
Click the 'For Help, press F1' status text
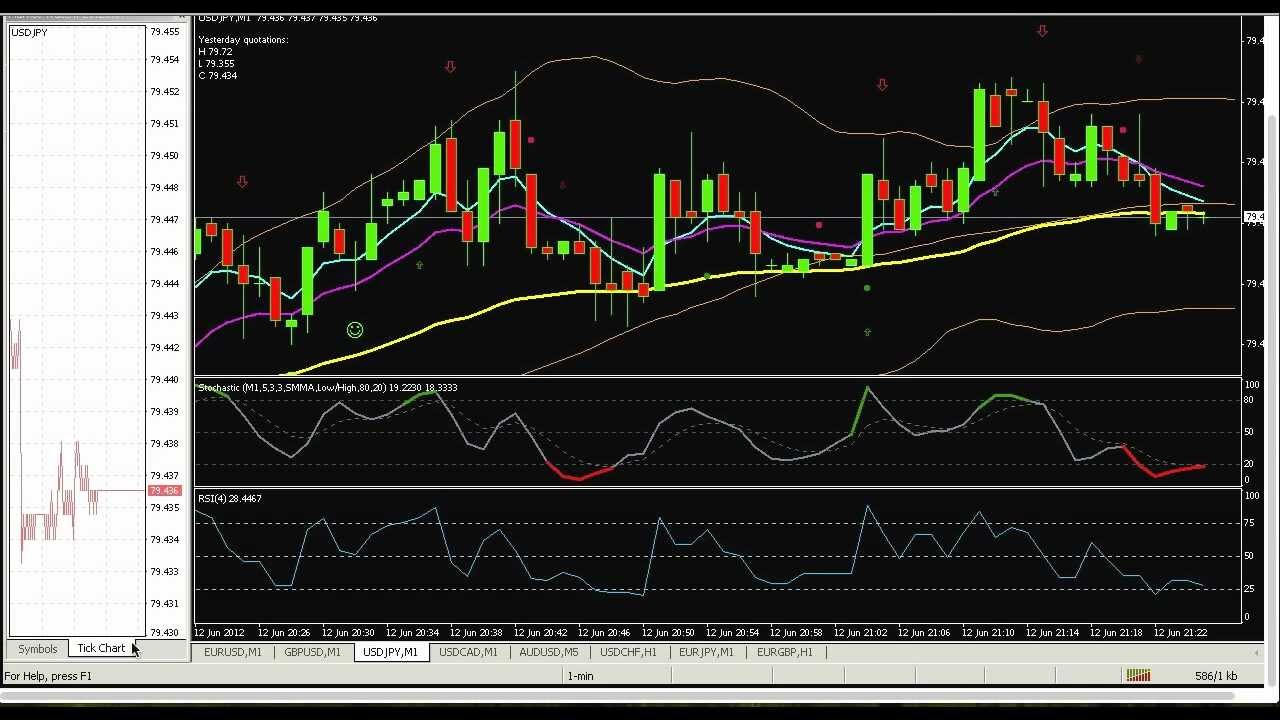48,676
